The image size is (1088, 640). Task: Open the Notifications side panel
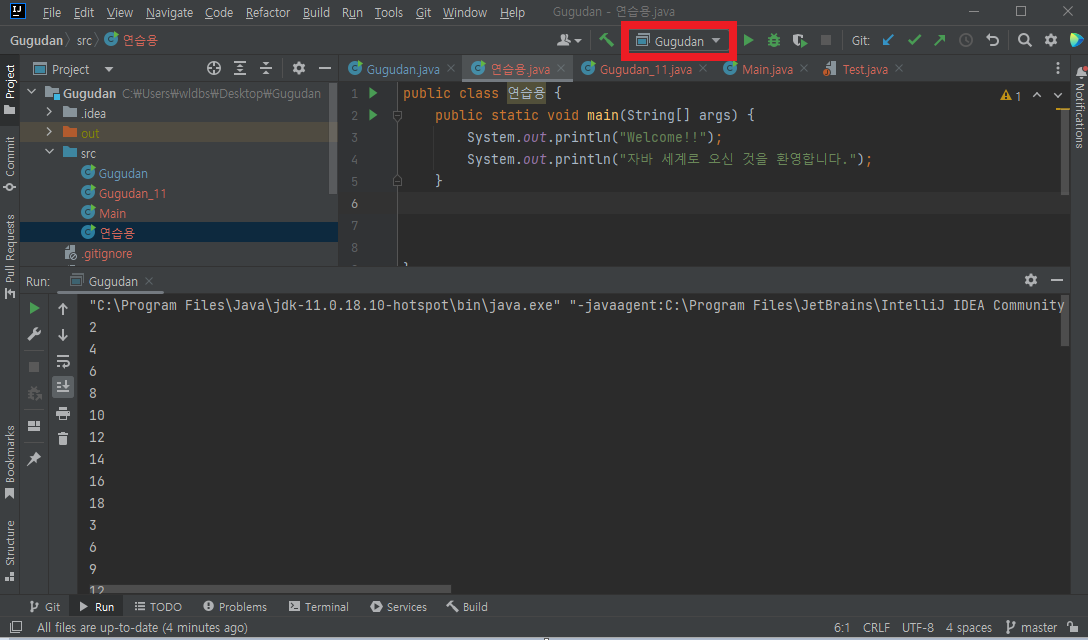(x=1080, y=108)
